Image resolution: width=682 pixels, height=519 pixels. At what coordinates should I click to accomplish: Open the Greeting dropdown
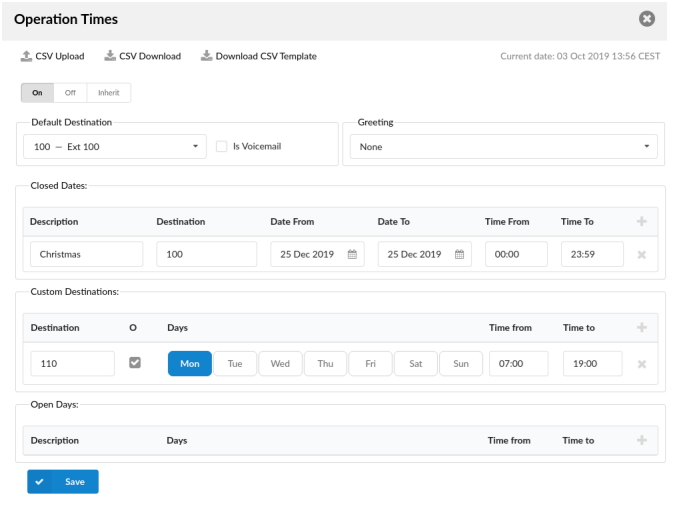click(504, 147)
